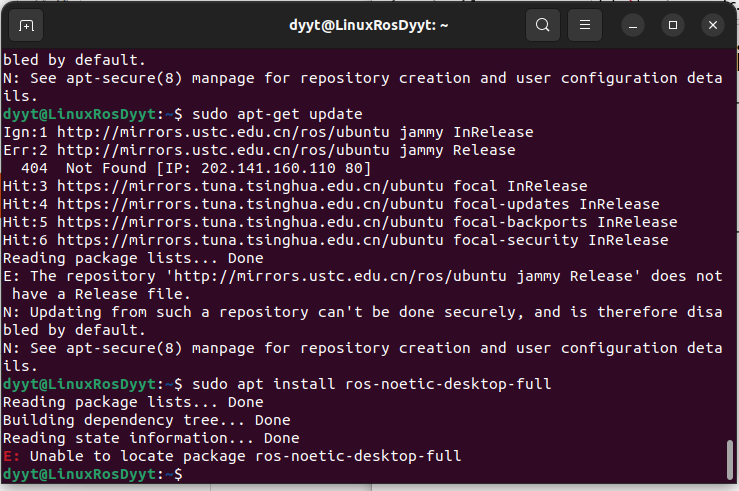Maximize the terminal window

tap(673, 25)
